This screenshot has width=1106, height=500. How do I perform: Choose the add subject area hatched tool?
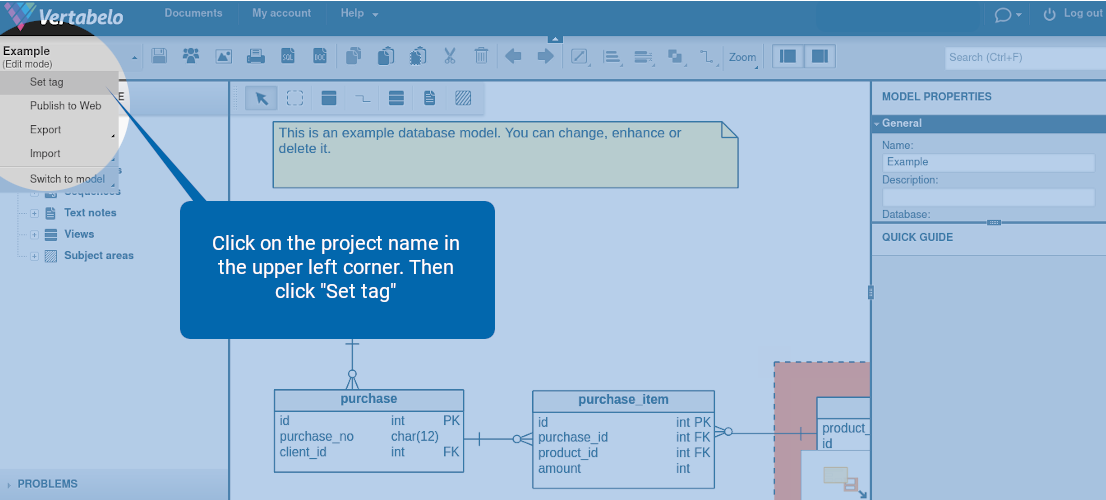pyautogui.click(x=463, y=98)
